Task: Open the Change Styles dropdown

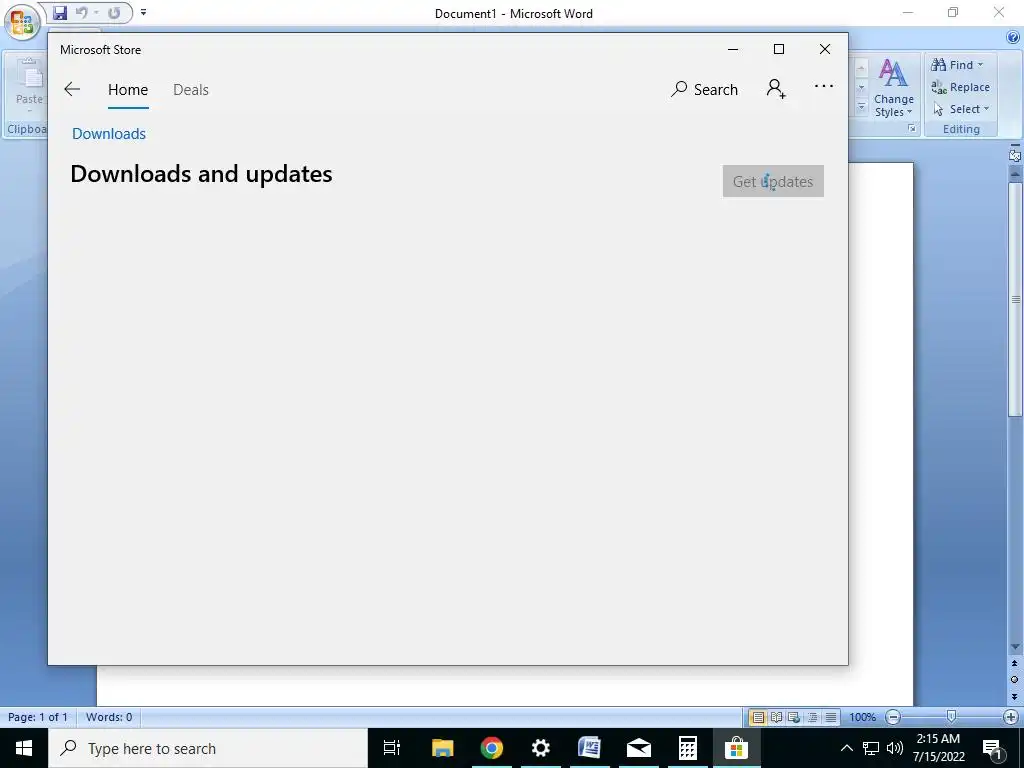Action: tap(893, 88)
